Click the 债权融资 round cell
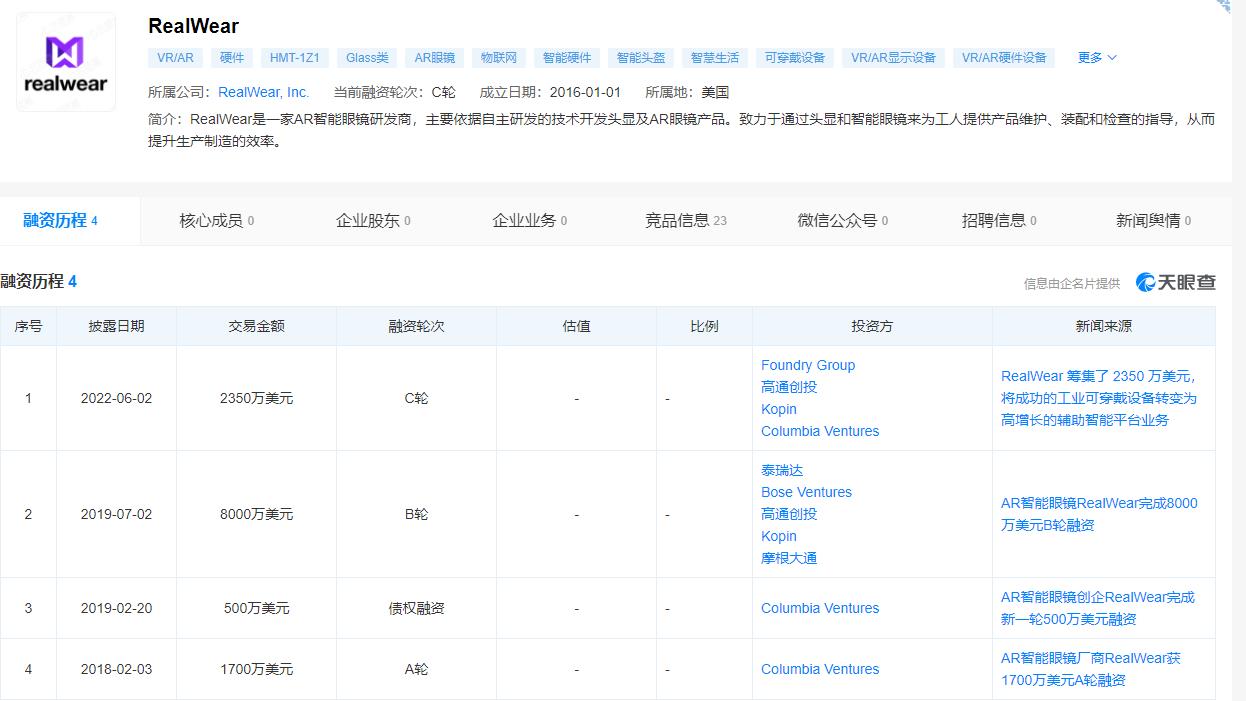Screen dimensions: 1246x701 point(416,608)
